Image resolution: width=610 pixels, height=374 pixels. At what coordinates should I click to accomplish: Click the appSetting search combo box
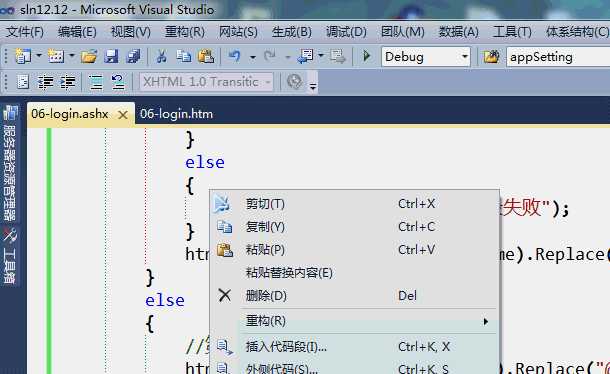click(x=558, y=57)
